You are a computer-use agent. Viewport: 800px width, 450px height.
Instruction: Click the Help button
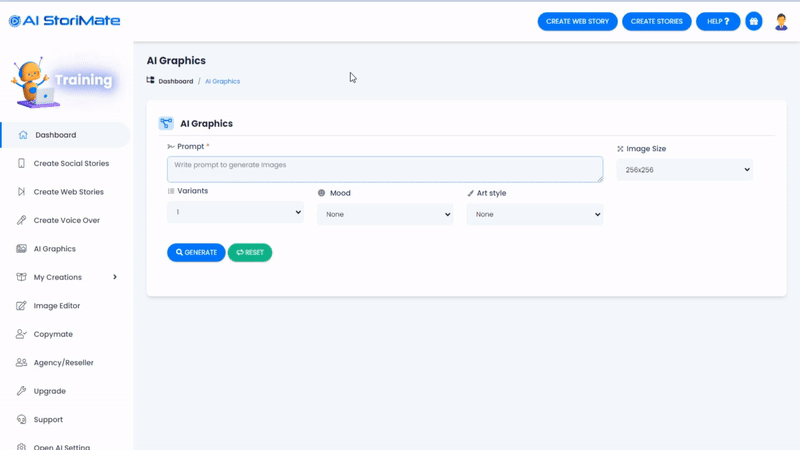tap(718, 21)
